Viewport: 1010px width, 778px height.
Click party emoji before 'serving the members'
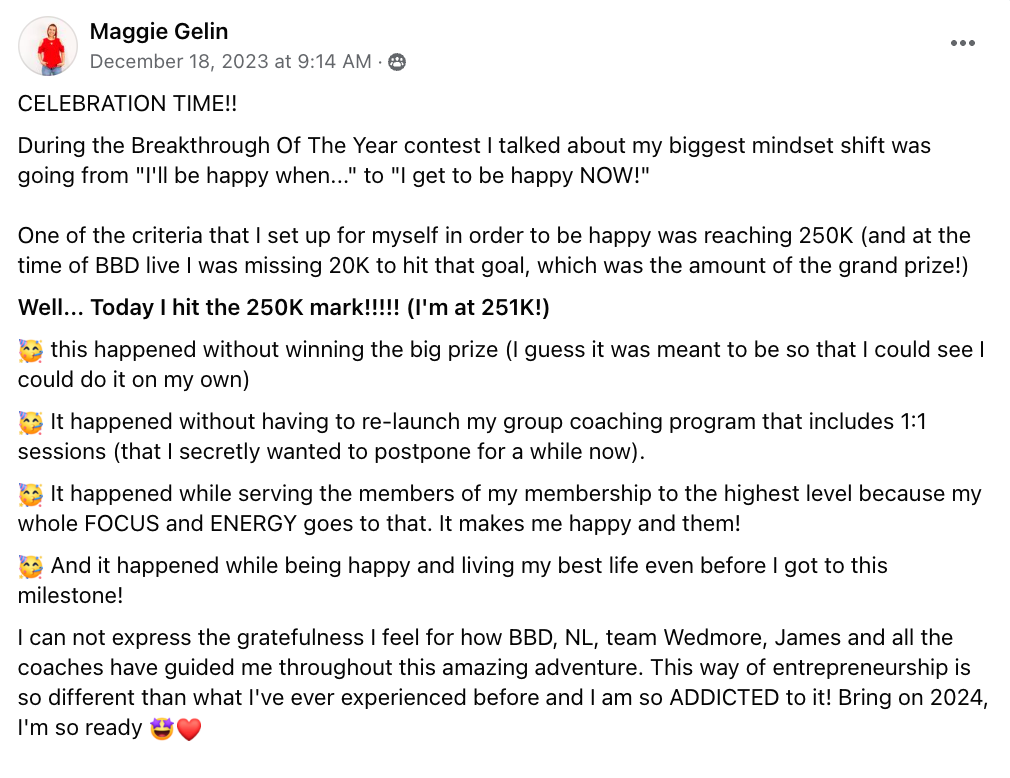(31, 495)
